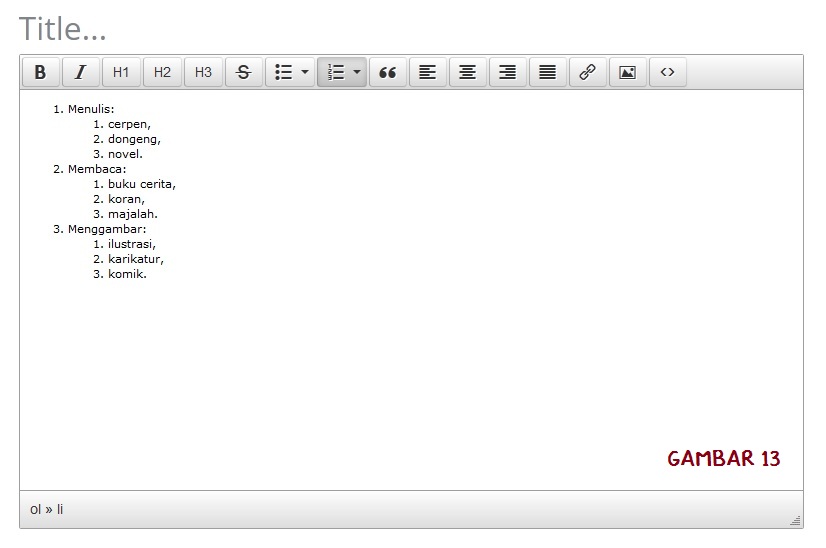Toggle bold formatting button
The height and width of the screenshot is (548, 826).
[40, 72]
